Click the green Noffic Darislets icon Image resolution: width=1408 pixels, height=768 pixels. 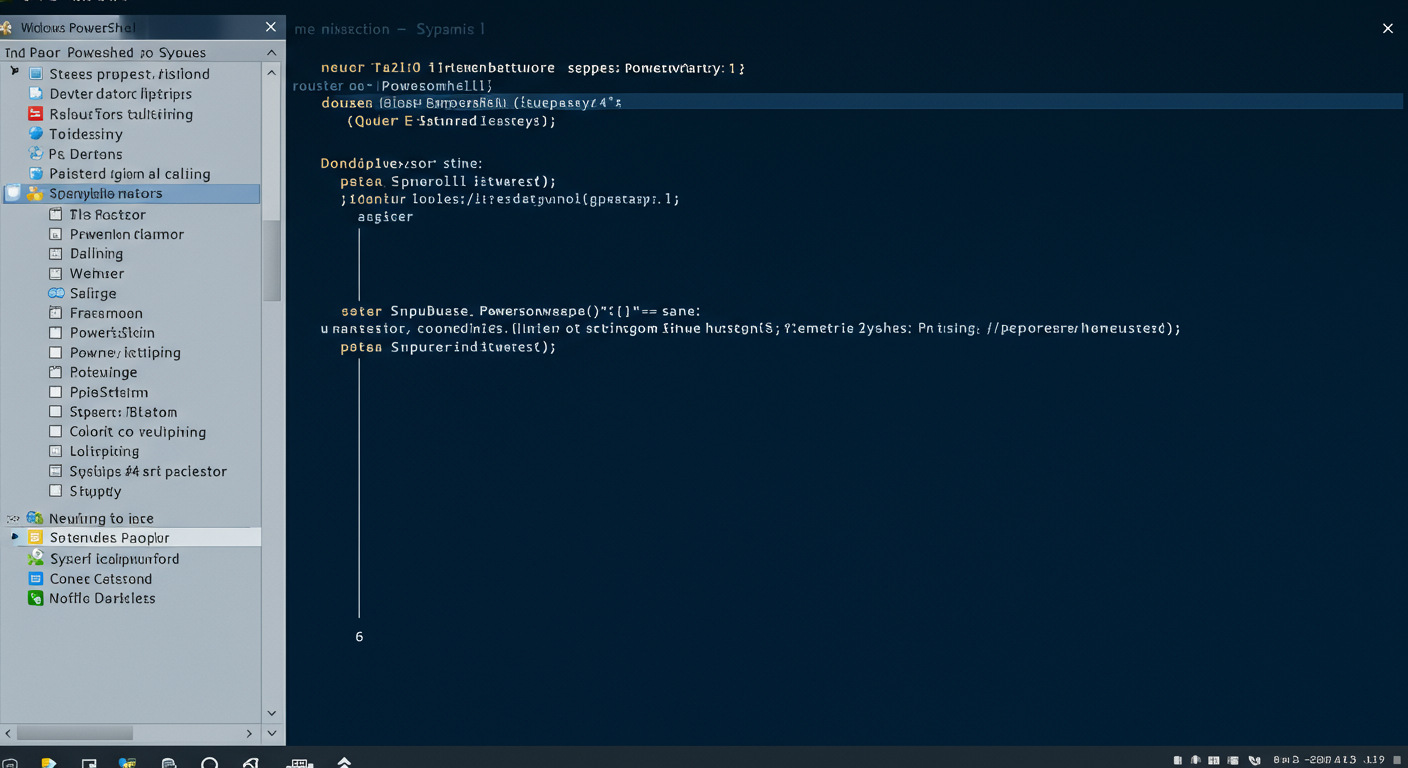[x=36, y=598]
